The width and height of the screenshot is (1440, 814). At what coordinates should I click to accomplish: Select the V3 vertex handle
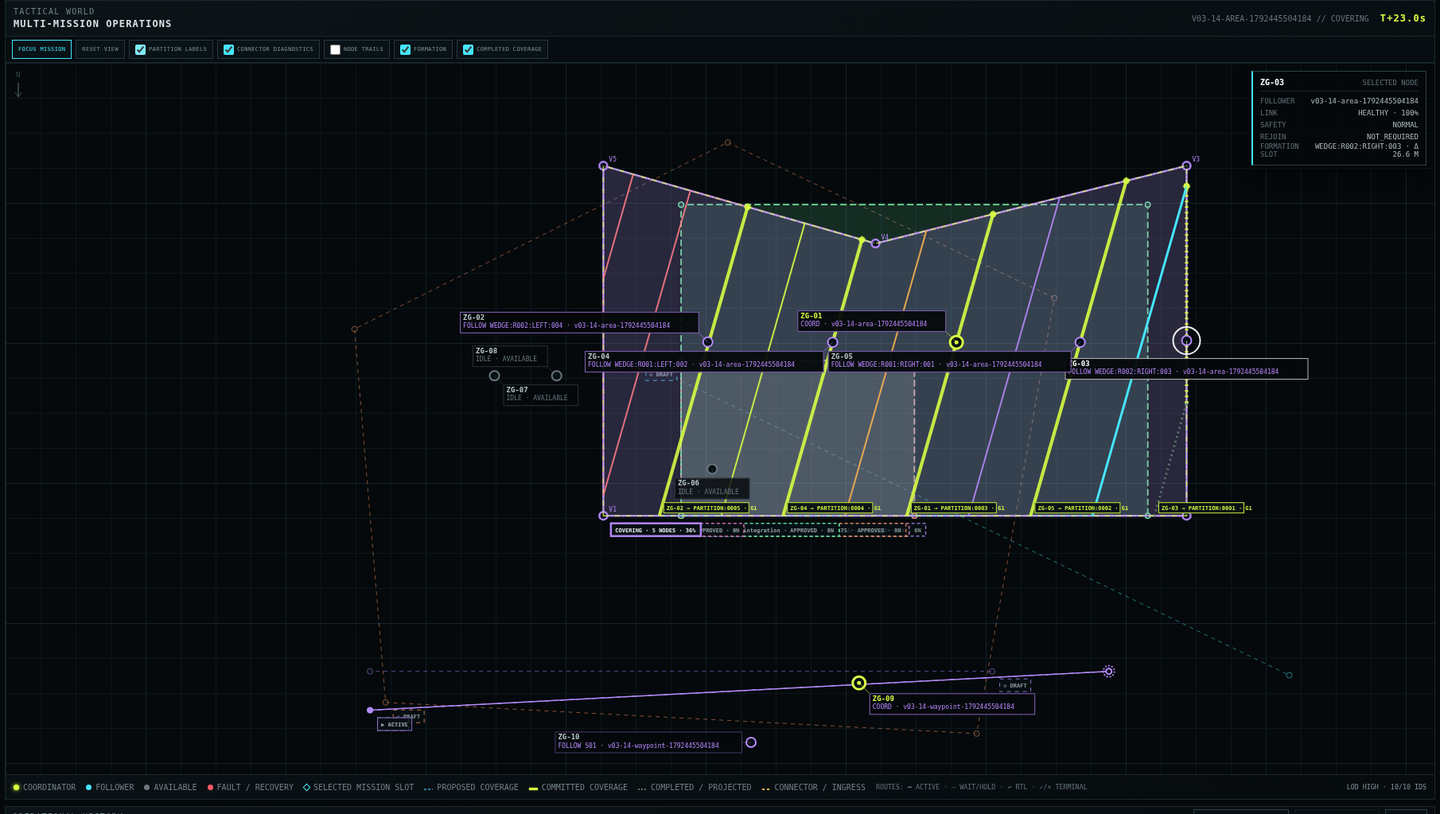(1186, 166)
